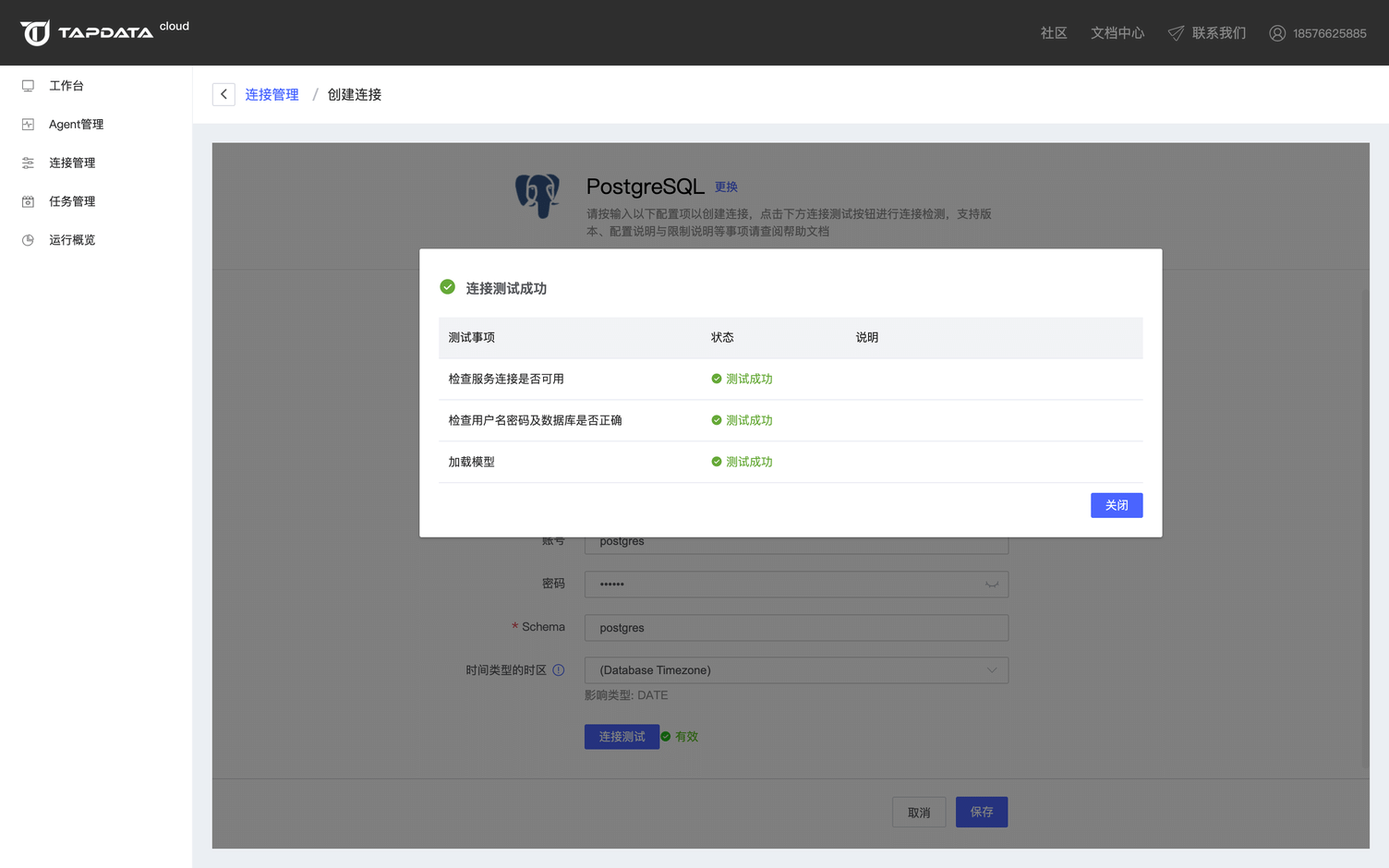Close the connection test dialog with 关闭
Screen dimensions: 1389x868
tap(1116, 505)
